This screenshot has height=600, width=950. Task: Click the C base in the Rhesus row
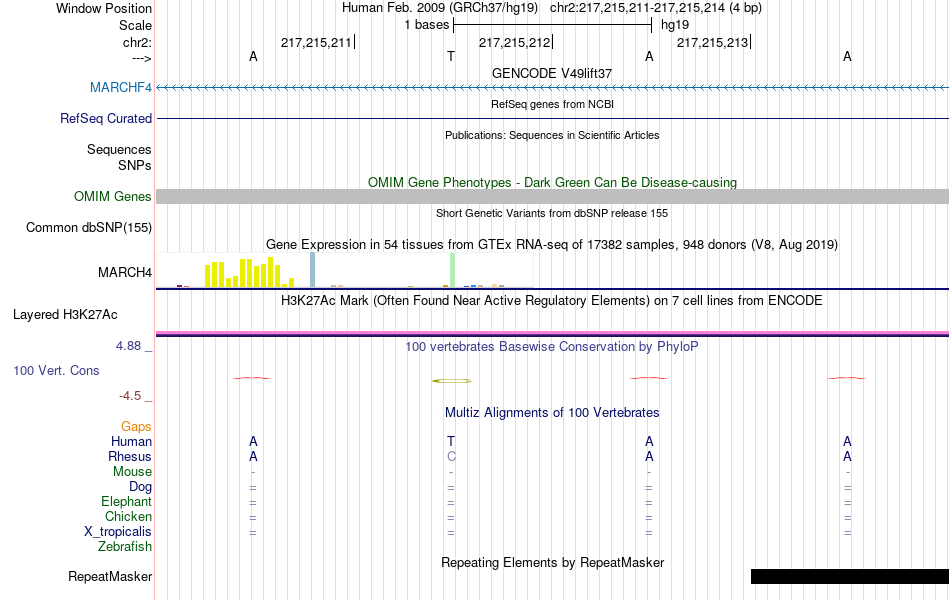click(451, 456)
